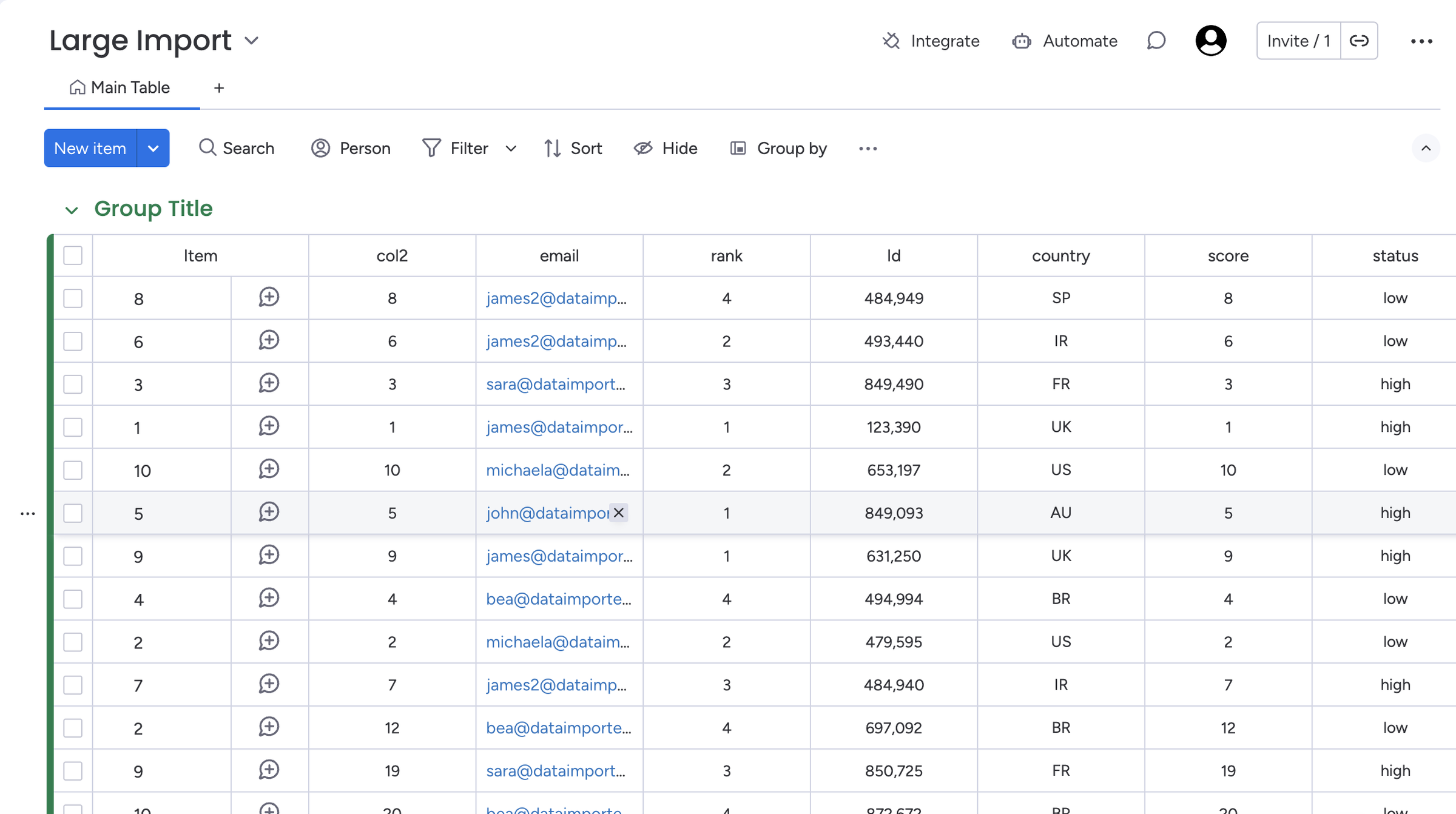Click the rank column header
Image resolution: width=1456 pixels, height=814 pixels.
pyautogui.click(x=727, y=255)
